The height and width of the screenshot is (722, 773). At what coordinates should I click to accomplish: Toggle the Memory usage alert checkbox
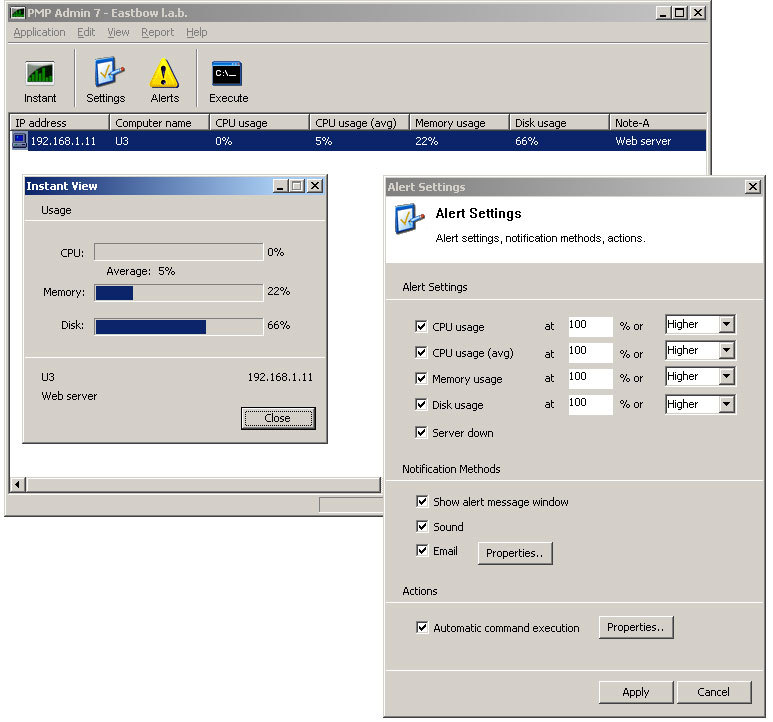coord(421,378)
